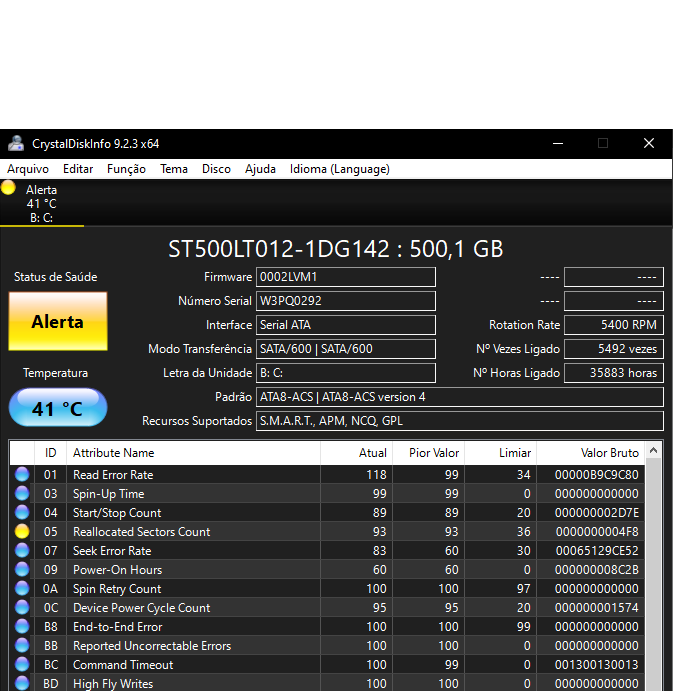This screenshot has width=673, height=691.
Task: Open the Editar menu
Action: (x=78, y=169)
